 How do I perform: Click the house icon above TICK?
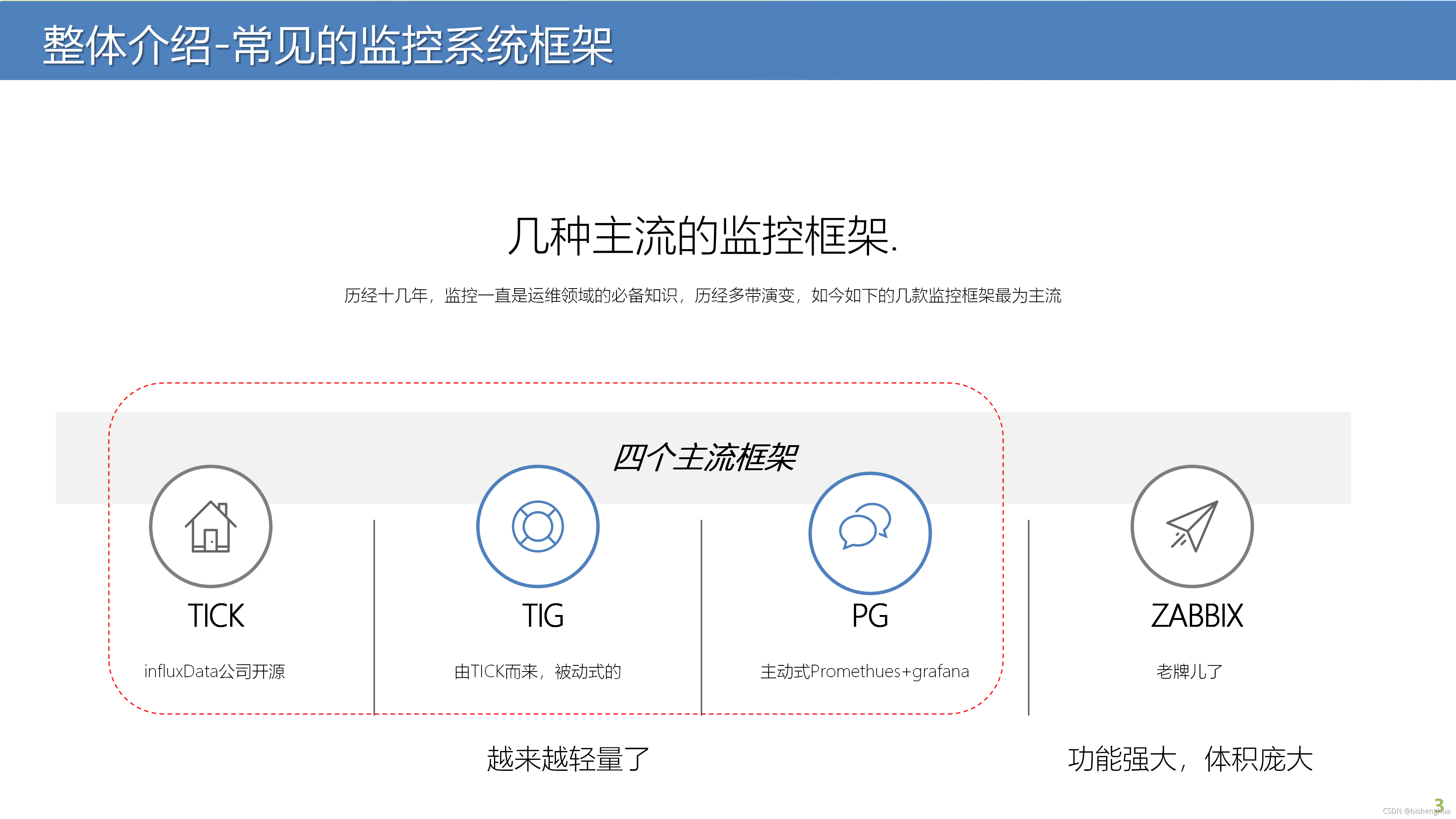[210, 526]
